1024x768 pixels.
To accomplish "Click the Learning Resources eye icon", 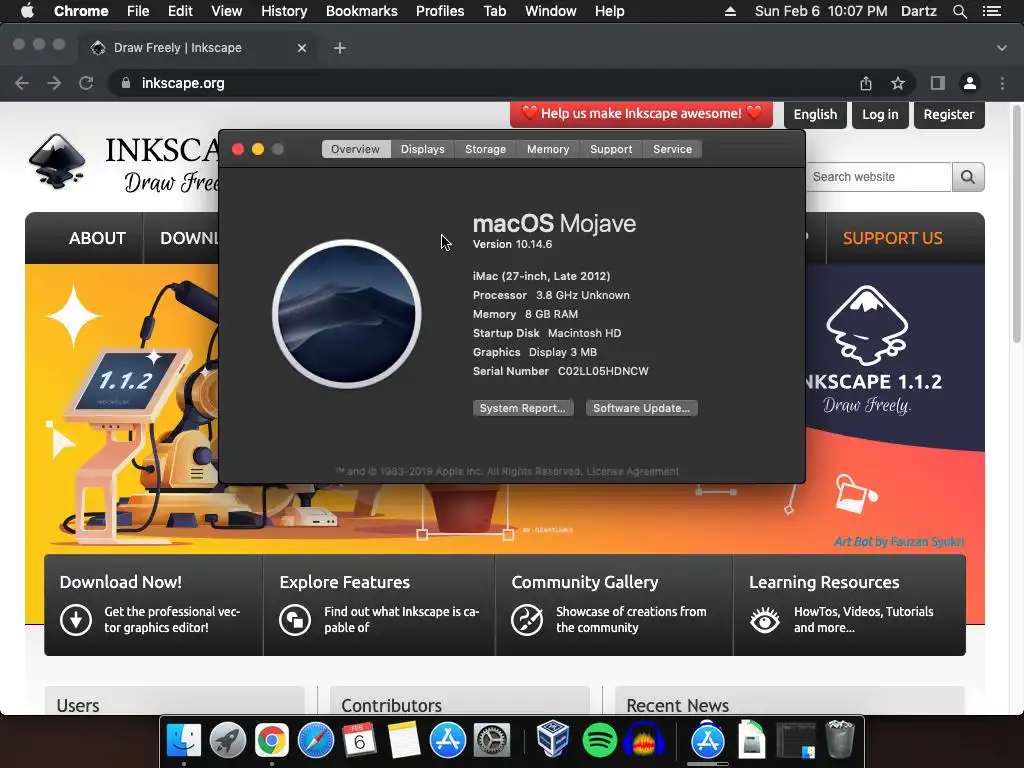I will (765, 620).
